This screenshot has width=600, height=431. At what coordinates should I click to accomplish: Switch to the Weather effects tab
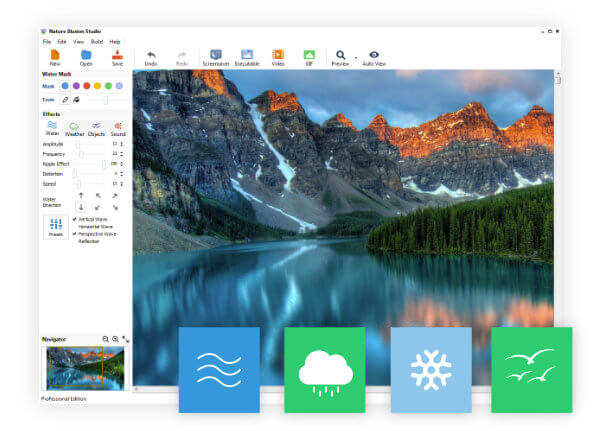(x=75, y=128)
